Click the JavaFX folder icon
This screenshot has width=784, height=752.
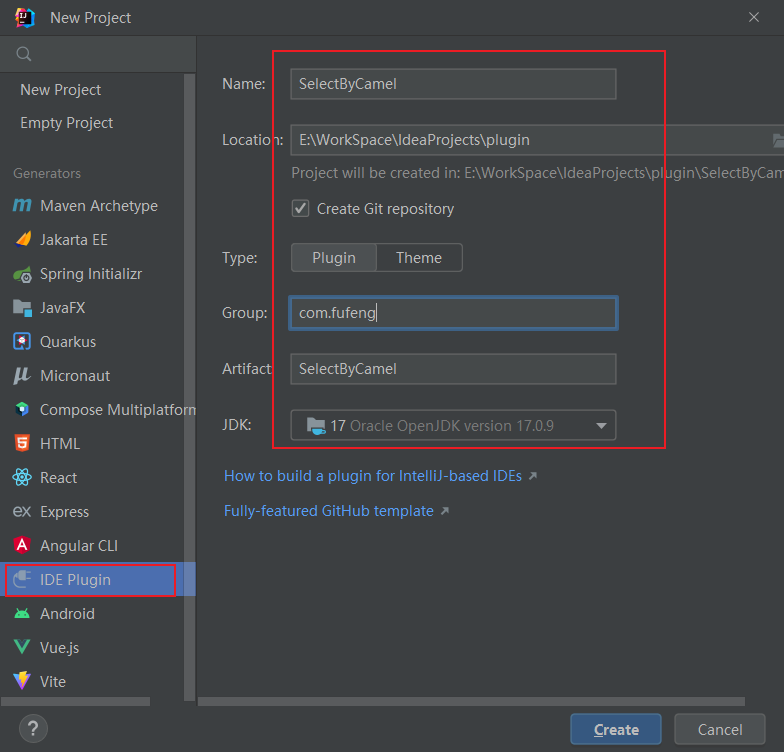22,308
